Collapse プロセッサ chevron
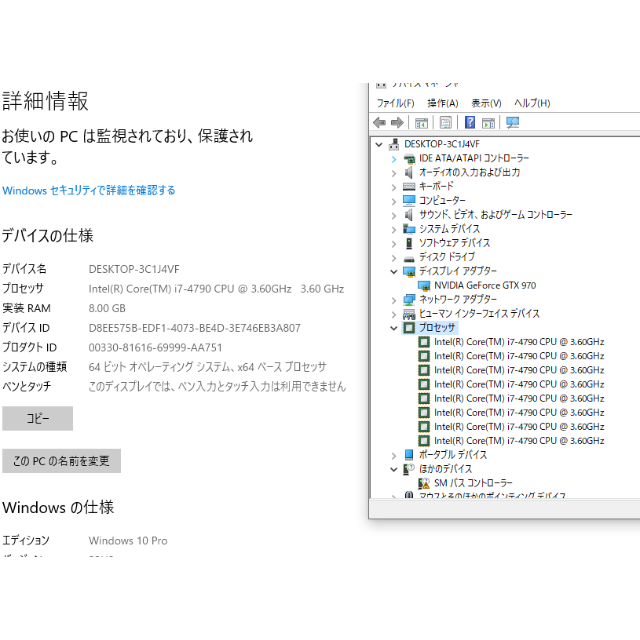Viewport: 640px width, 640px height. (394, 328)
